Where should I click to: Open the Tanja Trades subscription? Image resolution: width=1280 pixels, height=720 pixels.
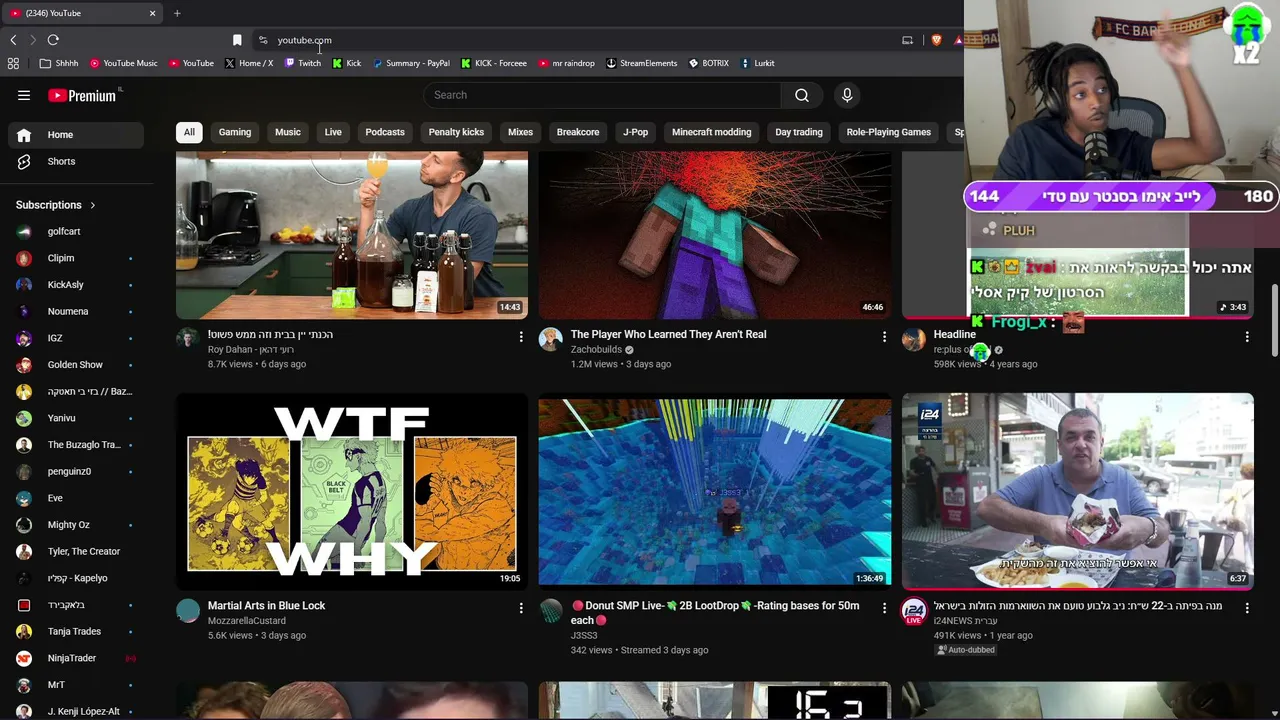76,631
